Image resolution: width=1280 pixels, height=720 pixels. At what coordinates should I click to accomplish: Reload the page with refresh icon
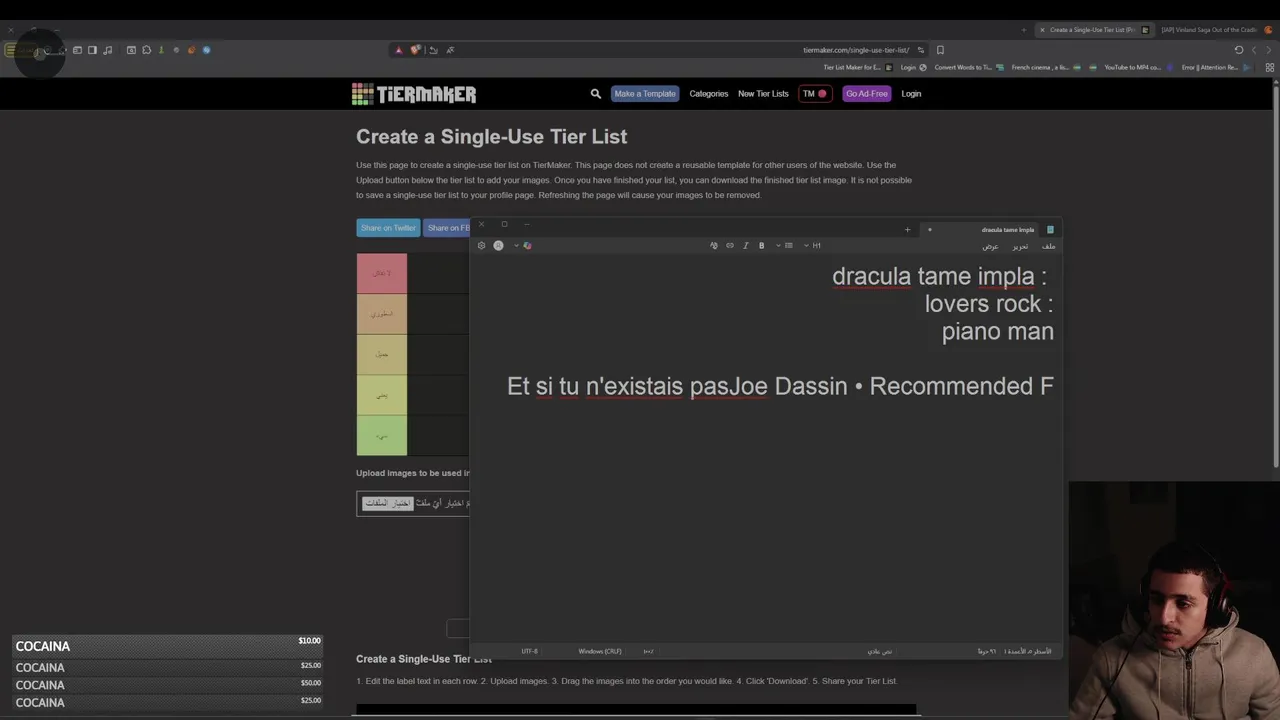coord(1239,50)
